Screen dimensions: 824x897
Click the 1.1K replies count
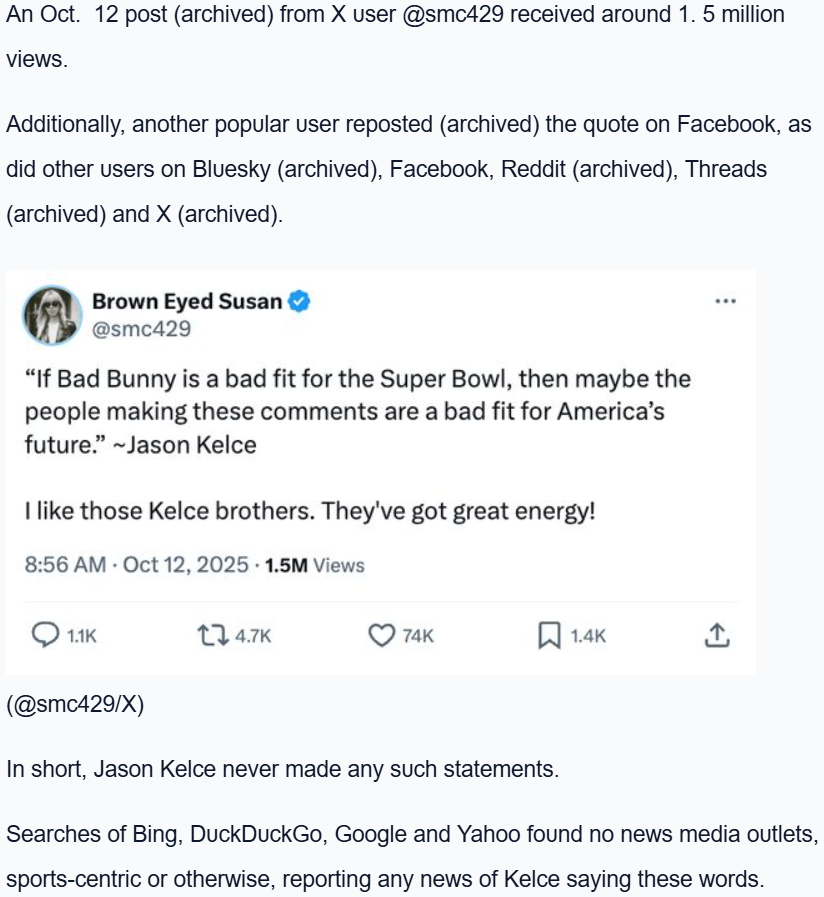82,636
